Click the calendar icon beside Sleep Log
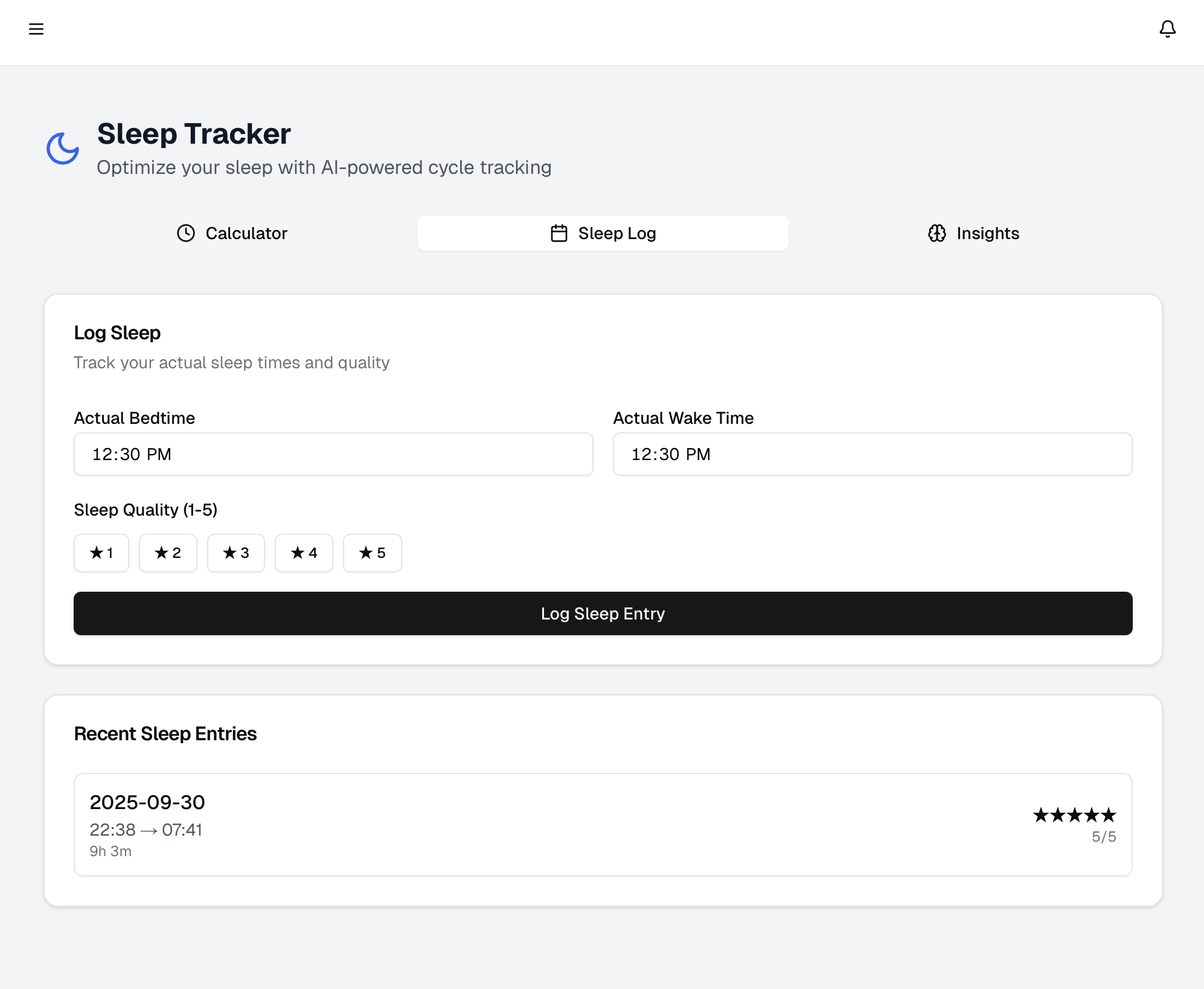 [559, 233]
